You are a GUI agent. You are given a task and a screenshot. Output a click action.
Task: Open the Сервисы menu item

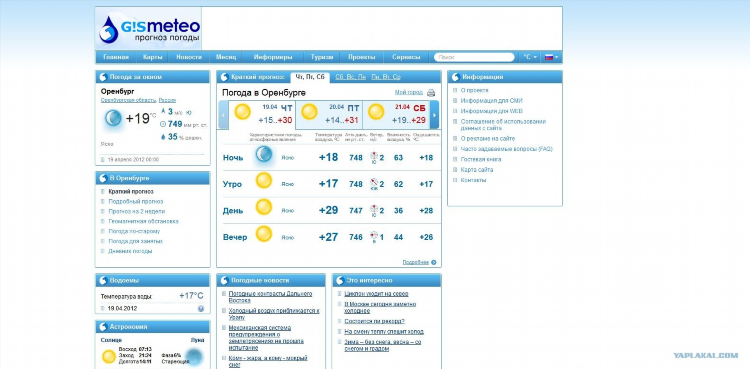click(x=406, y=57)
